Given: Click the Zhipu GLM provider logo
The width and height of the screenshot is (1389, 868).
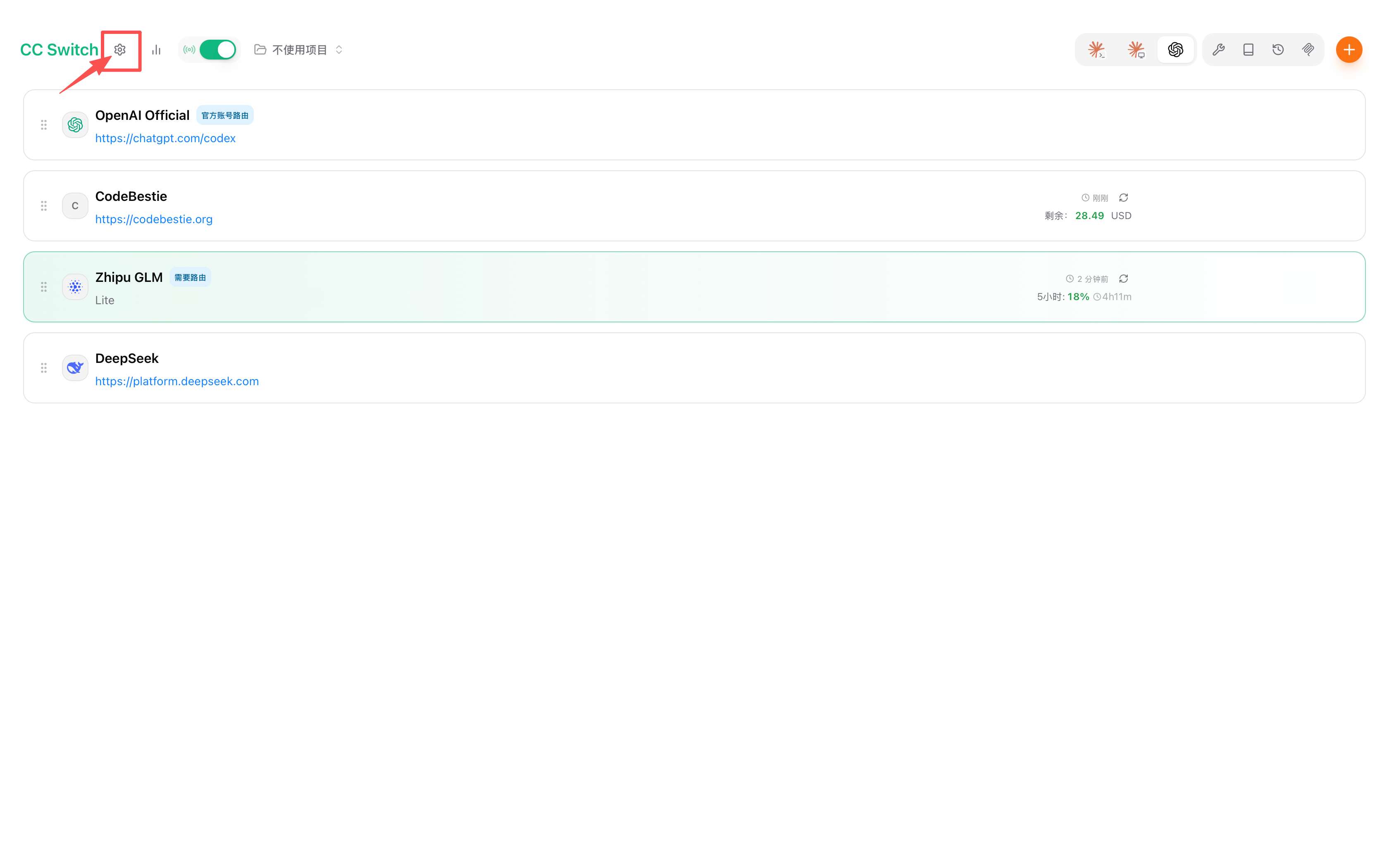Looking at the screenshot, I should [75, 286].
